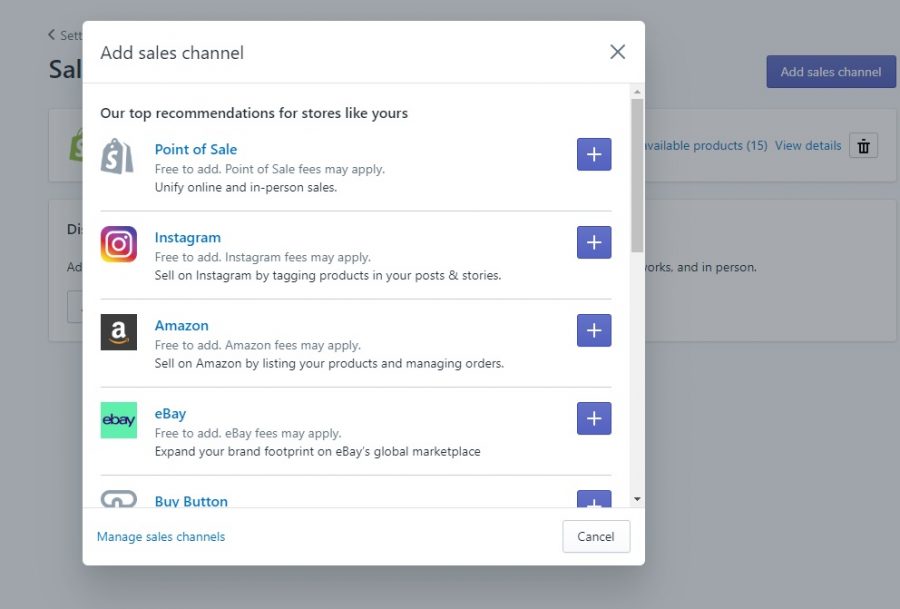Open the eBay channel link
Screen dimensions: 900x609
[170, 414]
